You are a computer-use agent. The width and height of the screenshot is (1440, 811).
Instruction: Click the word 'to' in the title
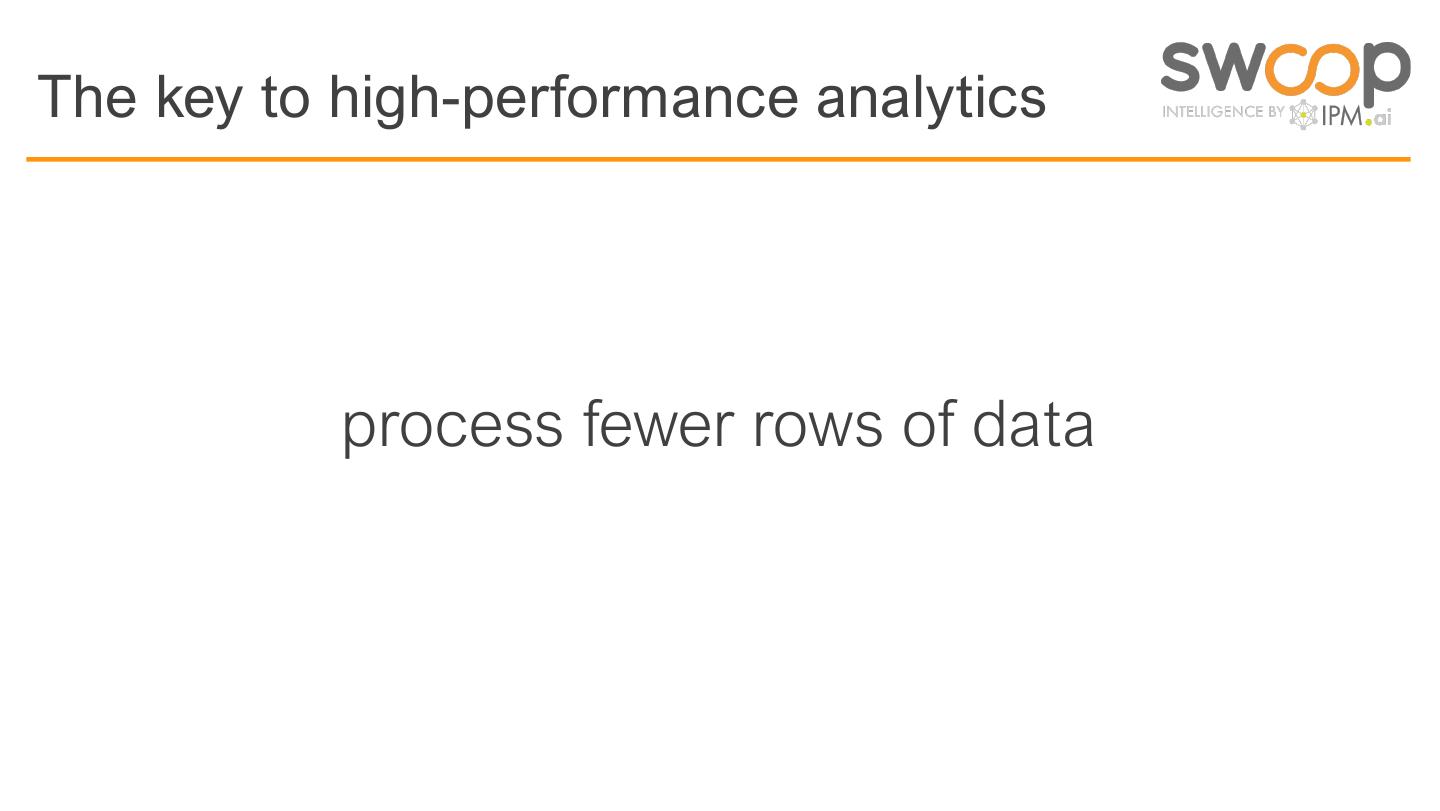284,97
